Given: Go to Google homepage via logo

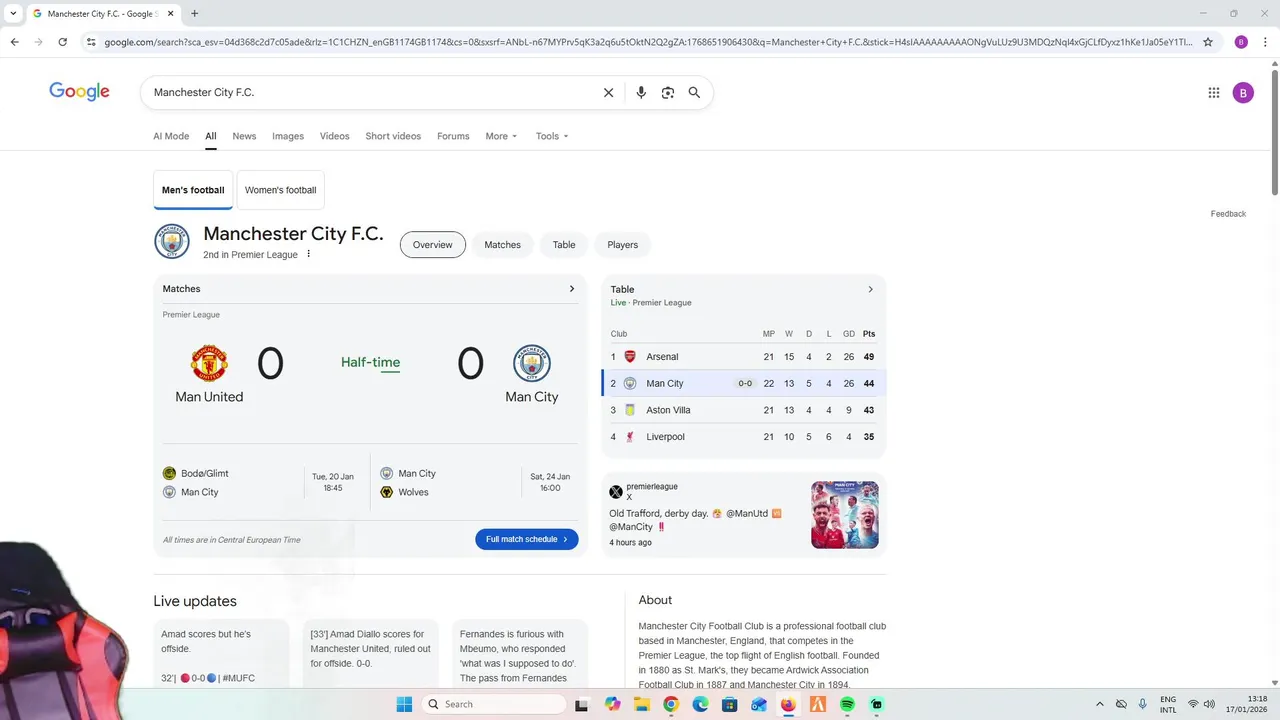Looking at the screenshot, I should pos(79,92).
